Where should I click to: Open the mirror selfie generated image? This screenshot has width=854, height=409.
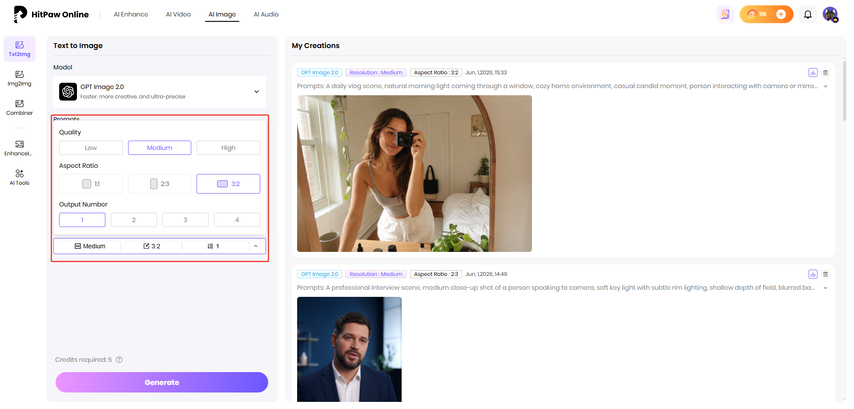point(414,174)
